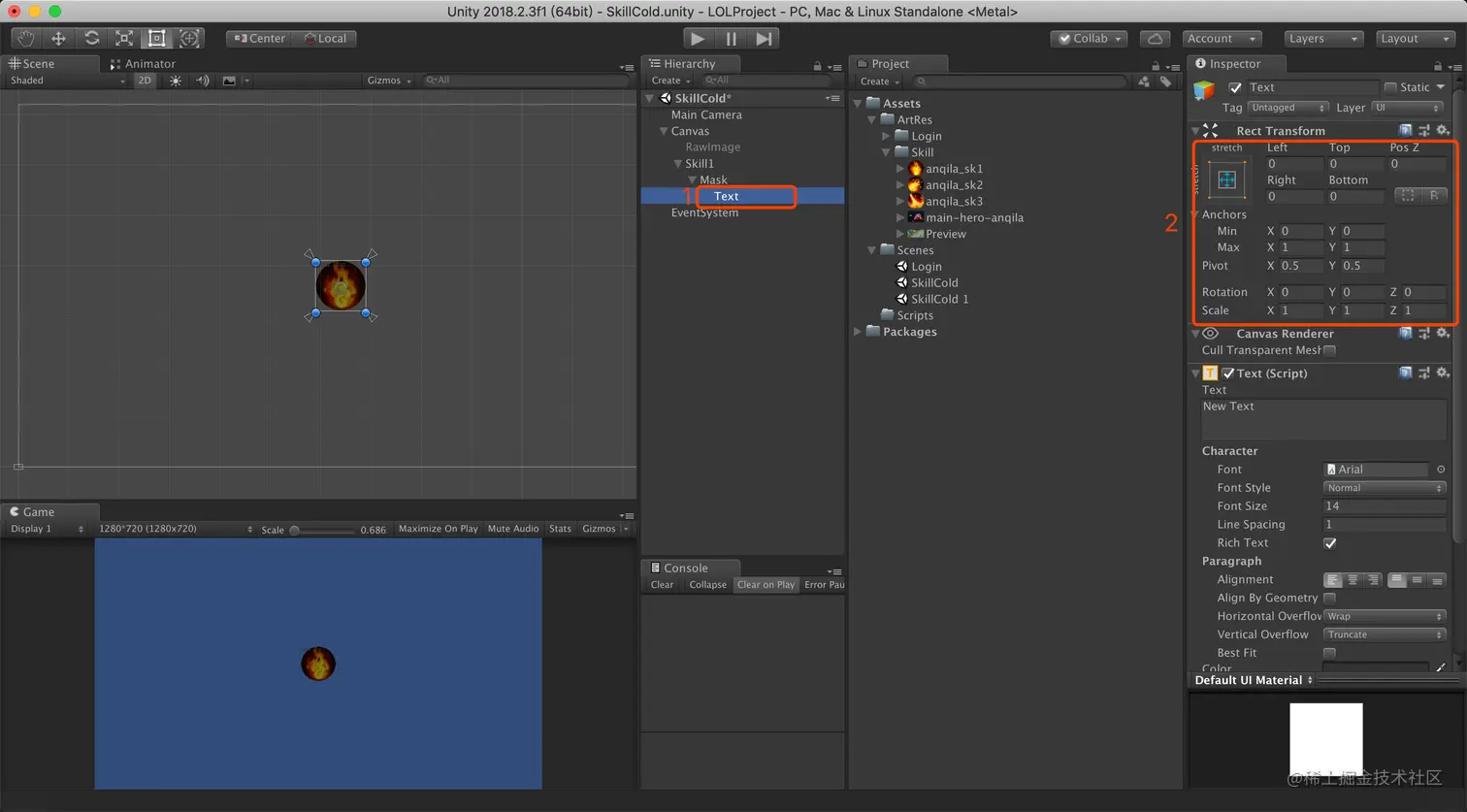Select the Rect Transform tool
The width and height of the screenshot is (1467, 812).
156,39
